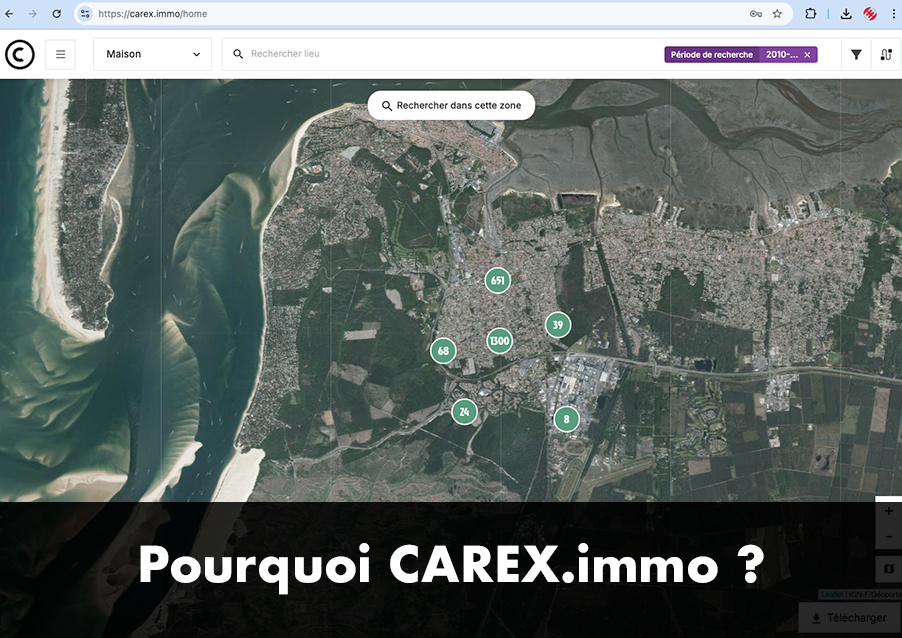Open the hamburger menu button
Viewport: 902px width, 638px height.
[x=60, y=55]
